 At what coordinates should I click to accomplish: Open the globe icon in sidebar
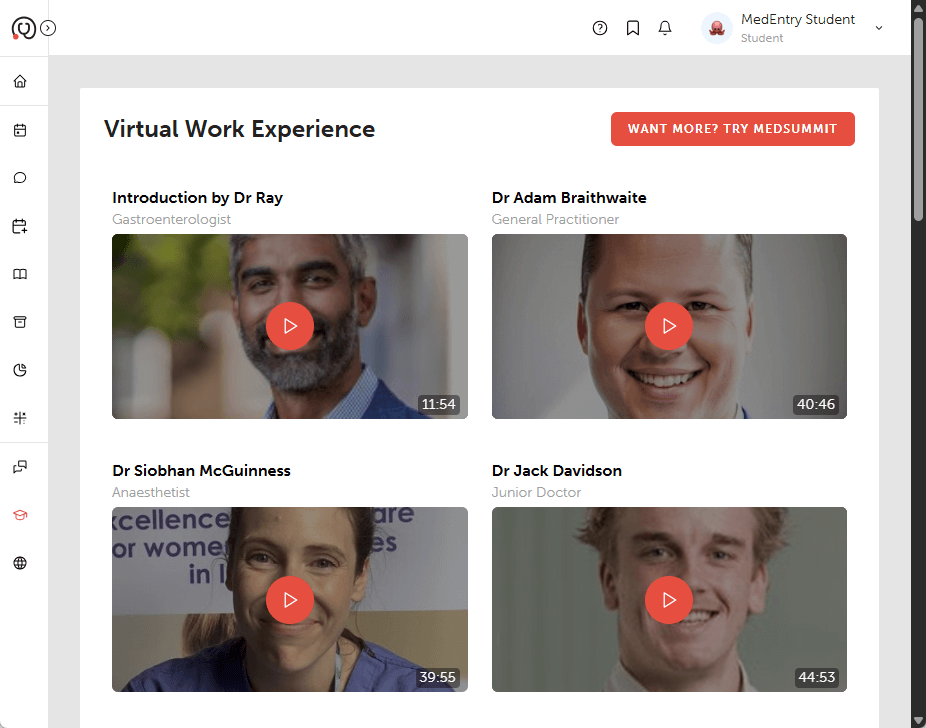pos(20,563)
